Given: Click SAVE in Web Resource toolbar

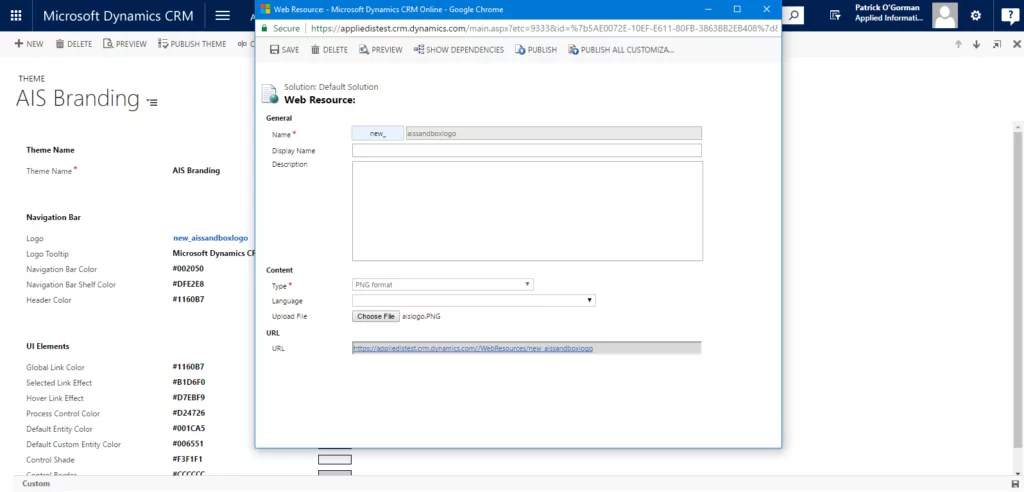Looking at the screenshot, I should click(284, 50).
